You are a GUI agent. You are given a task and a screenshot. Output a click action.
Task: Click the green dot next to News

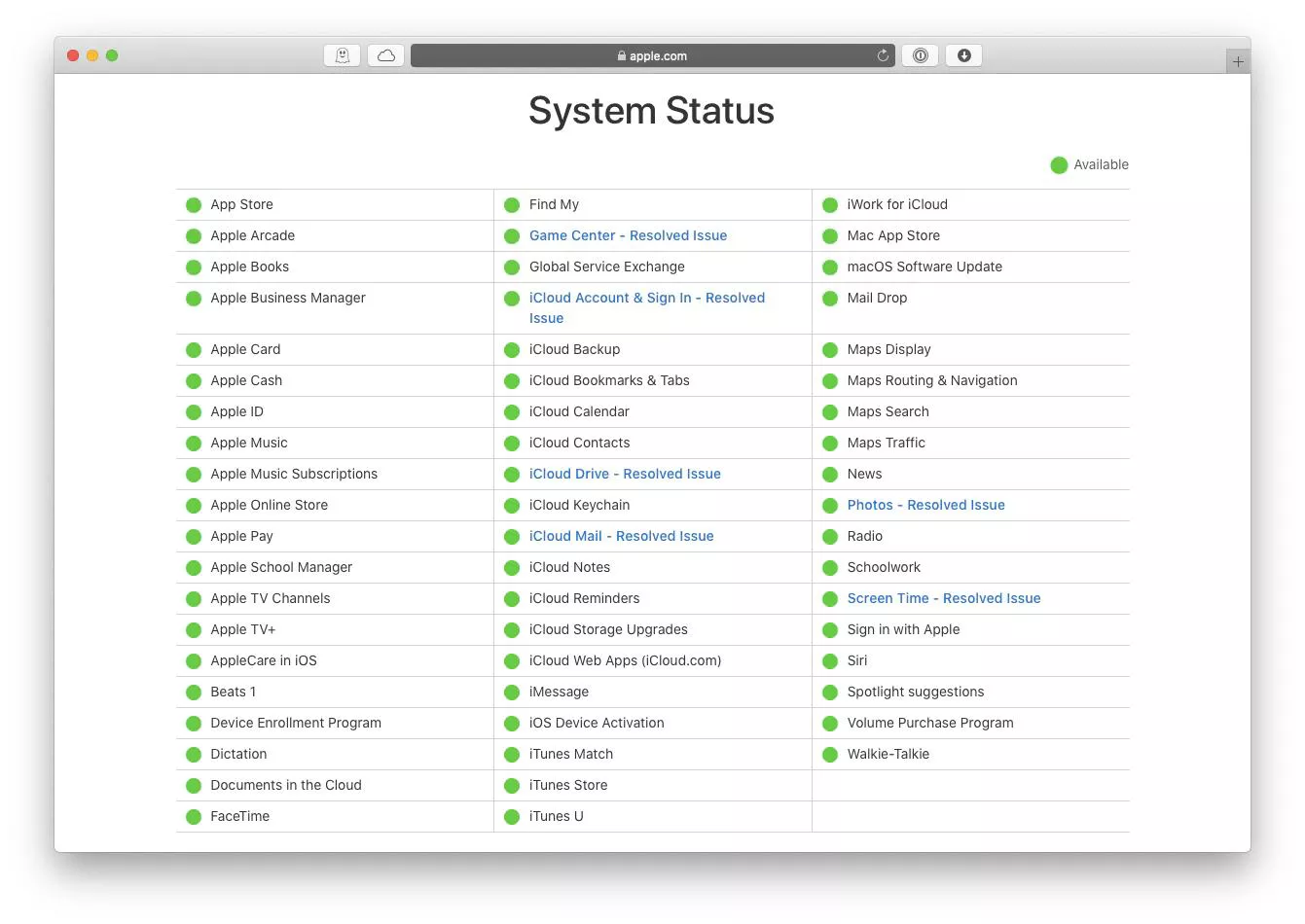830,475
